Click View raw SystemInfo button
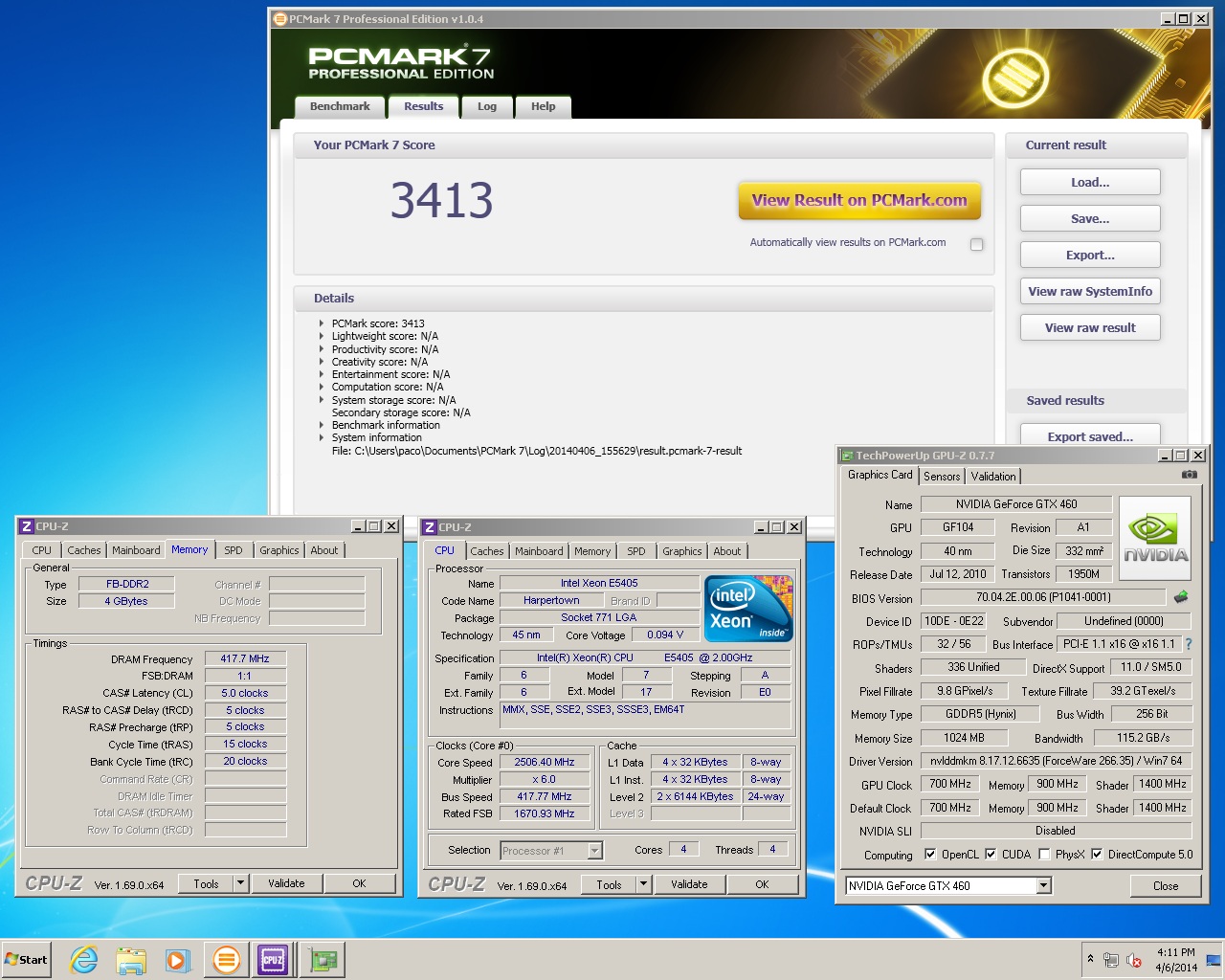Image resolution: width=1225 pixels, height=980 pixels. [1090, 291]
